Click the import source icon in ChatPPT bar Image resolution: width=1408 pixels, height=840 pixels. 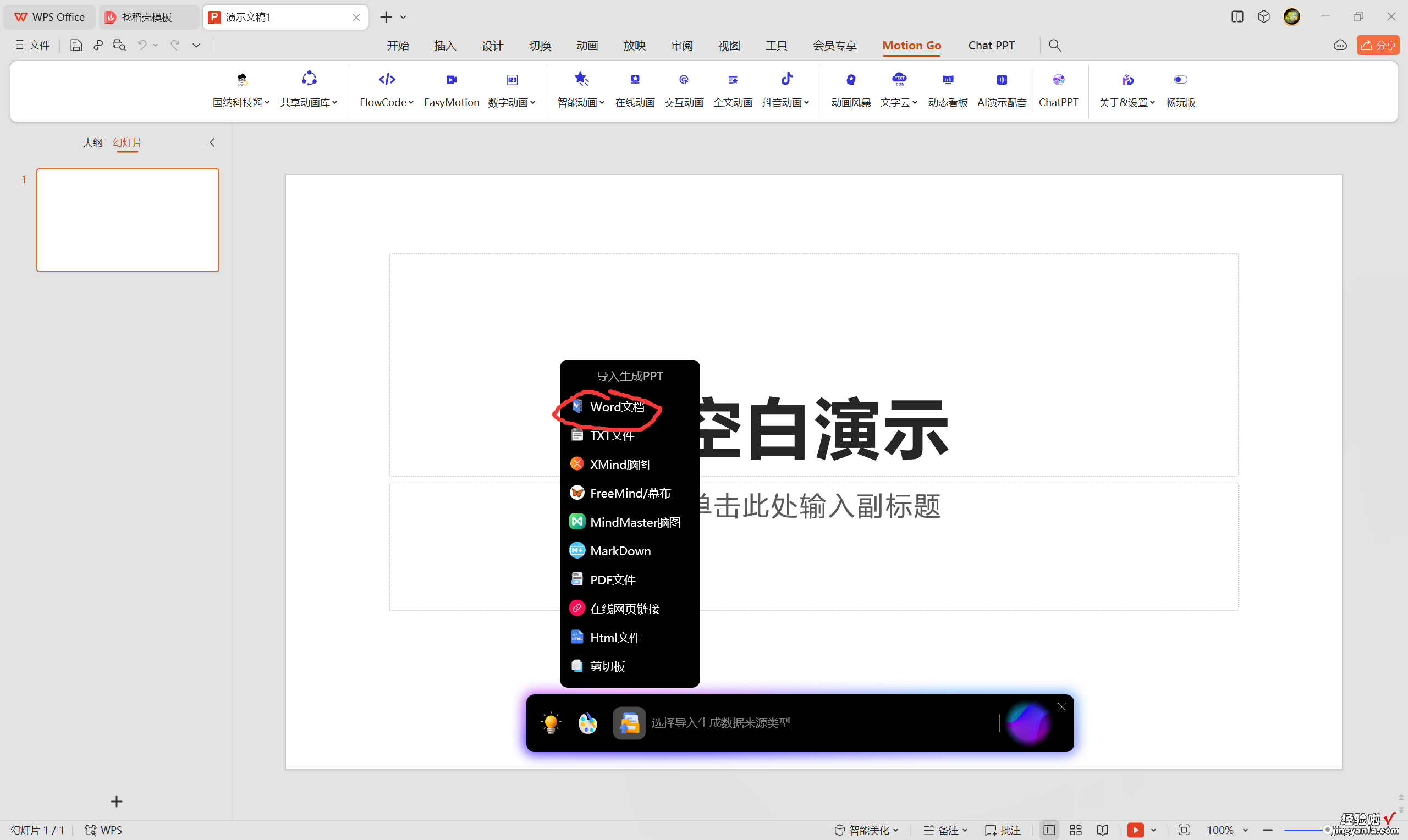pos(629,723)
